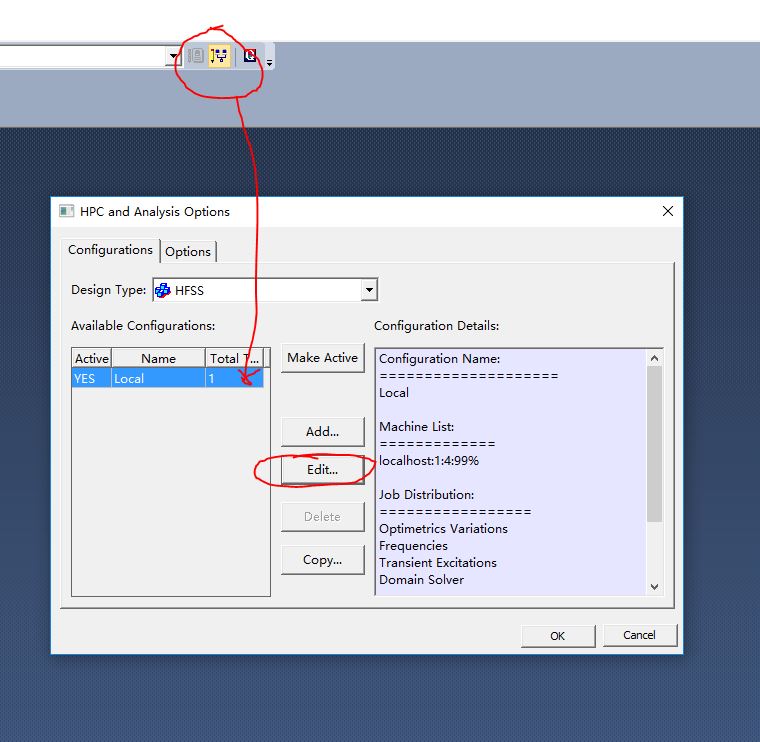The width and height of the screenshot is (760, 742).
Task: Click the Transient Excitations text line
Action: tap(438, 563)
